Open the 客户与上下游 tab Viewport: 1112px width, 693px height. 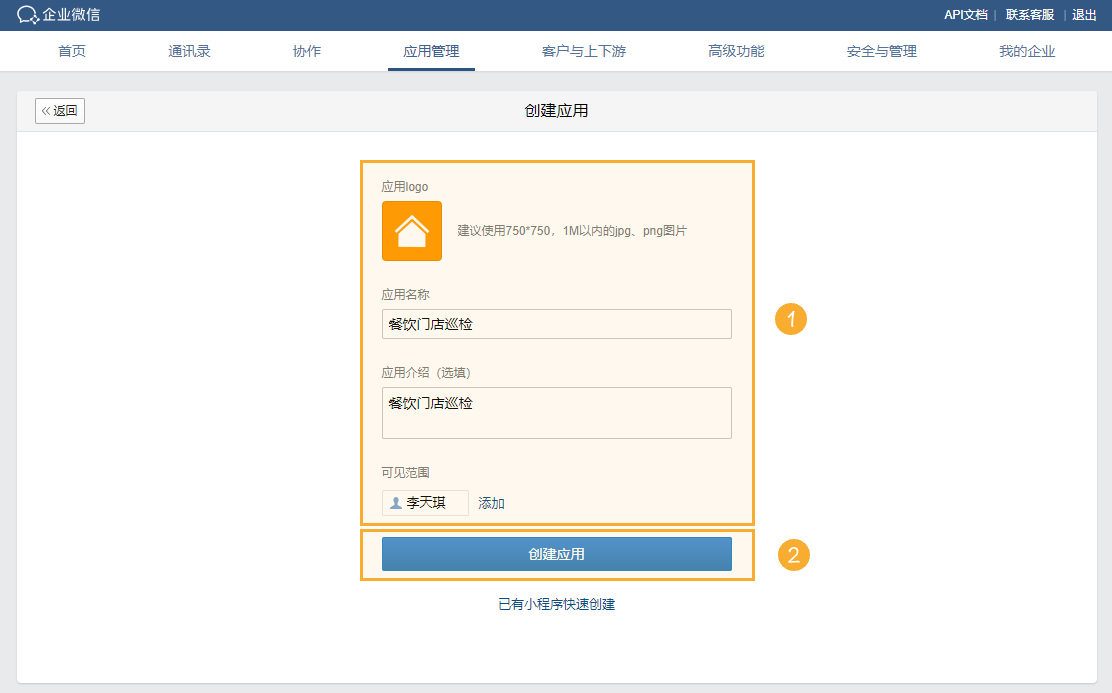pos(583,51)
